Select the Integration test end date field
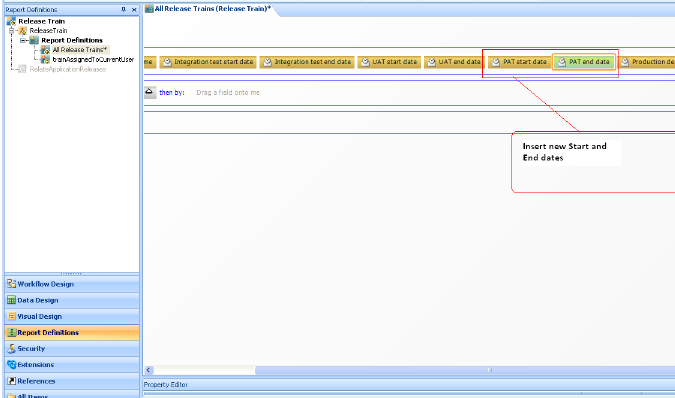675x398 pixels. pyautogui.click(x=307, y=62)
